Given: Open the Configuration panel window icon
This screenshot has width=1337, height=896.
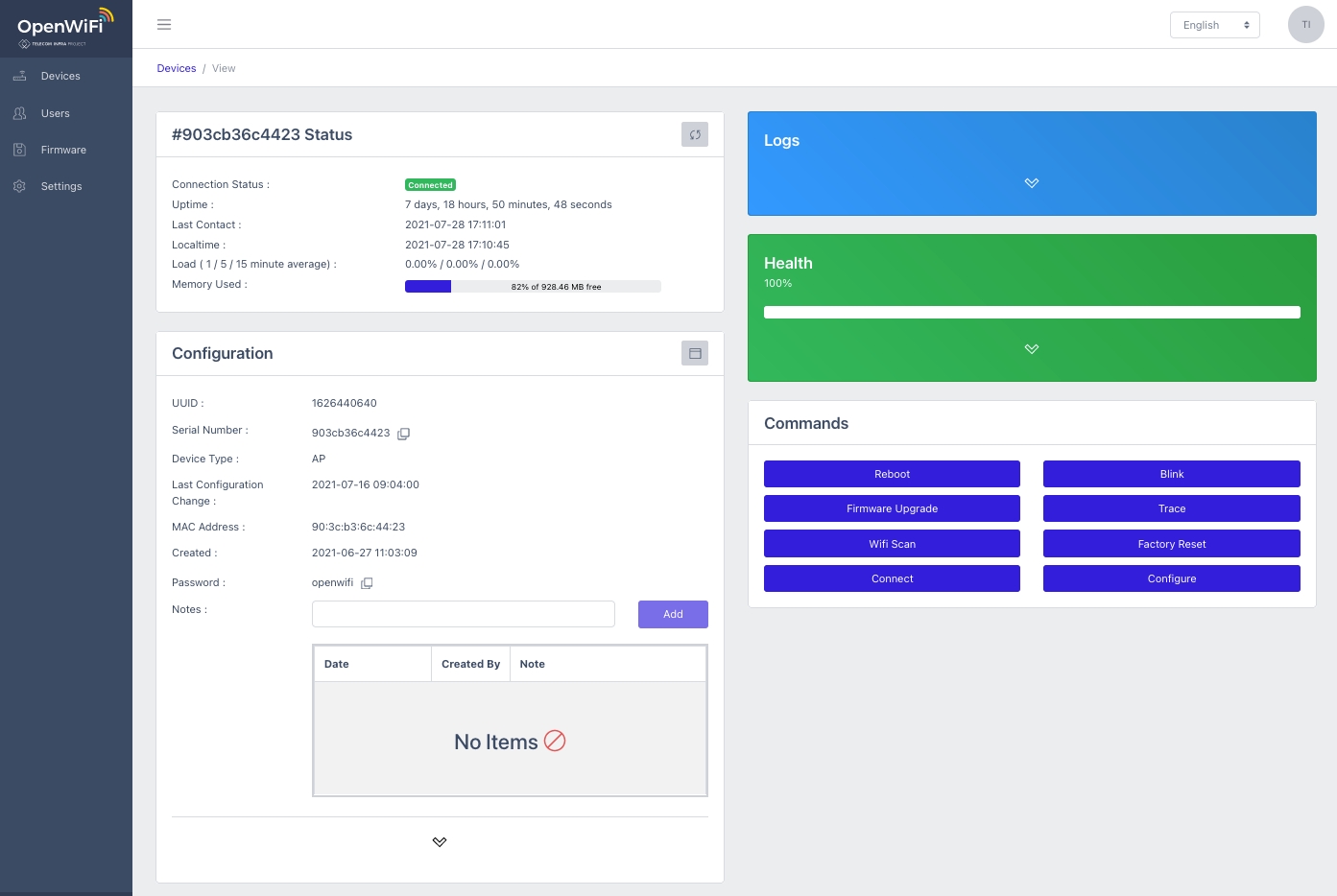Looking at the screenshot, I should 695,353.
